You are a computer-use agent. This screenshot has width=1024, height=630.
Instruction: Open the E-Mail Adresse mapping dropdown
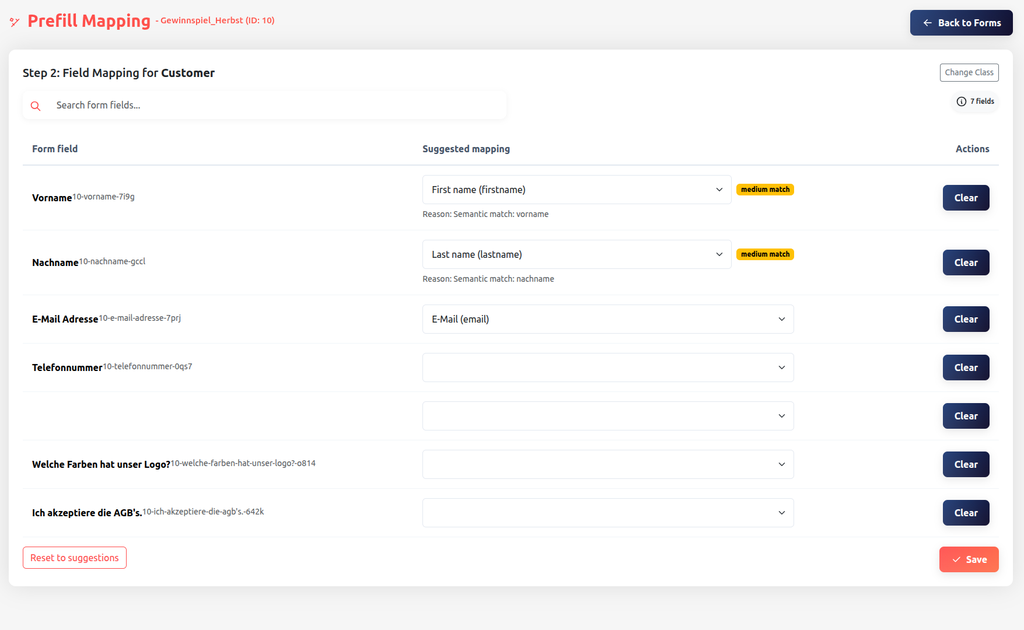tap(608, 319)
